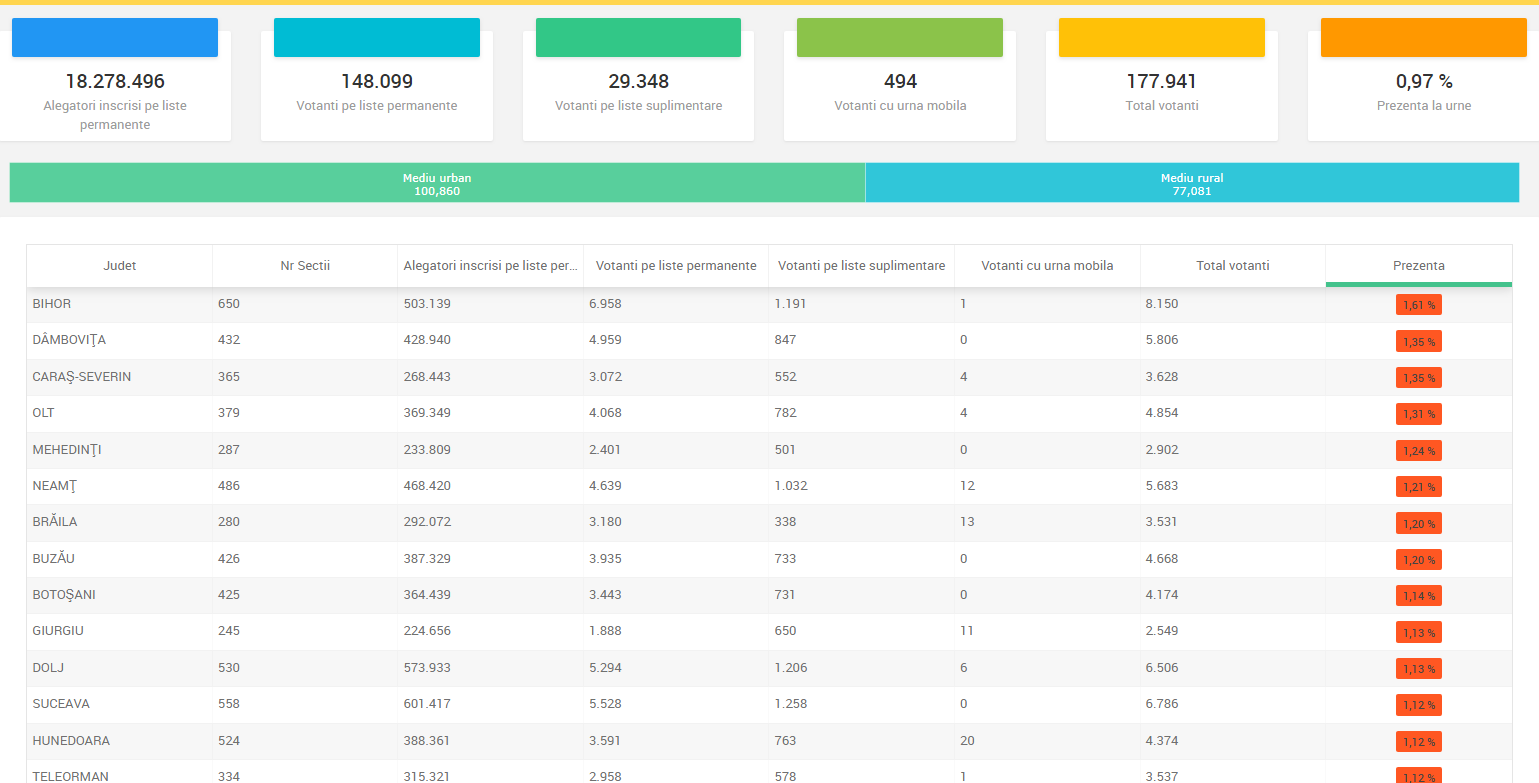Sort table by Judet column header
1539x783 pixels.
tap(119, 265)
